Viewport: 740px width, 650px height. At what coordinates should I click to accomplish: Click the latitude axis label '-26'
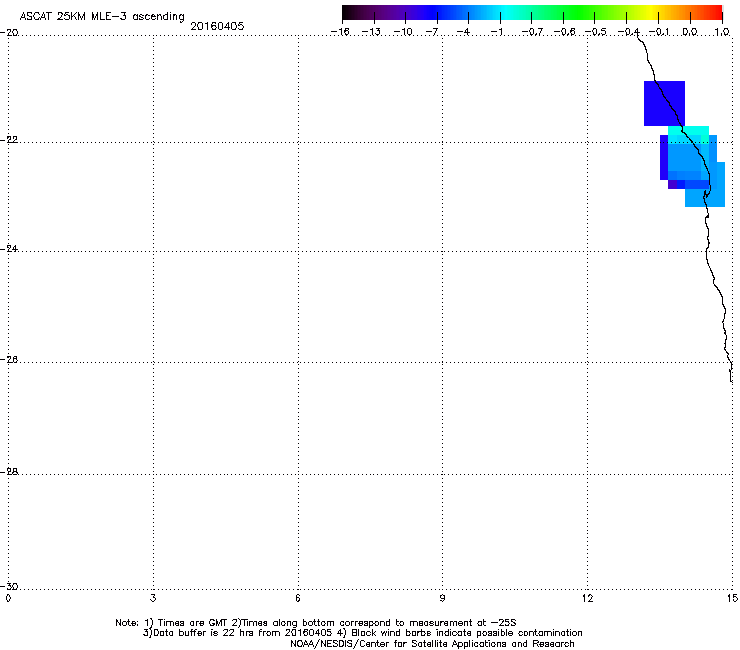9,360
